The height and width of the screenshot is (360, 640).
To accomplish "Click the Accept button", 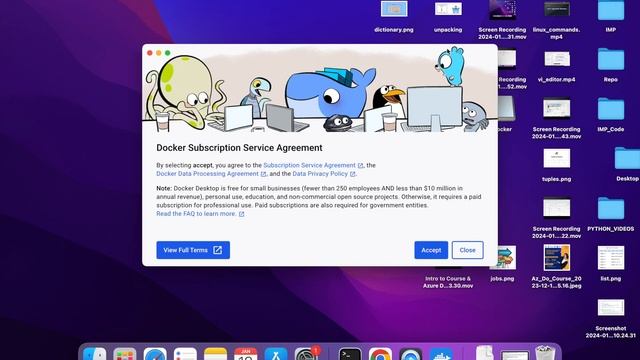I will (x=431, y=250).
